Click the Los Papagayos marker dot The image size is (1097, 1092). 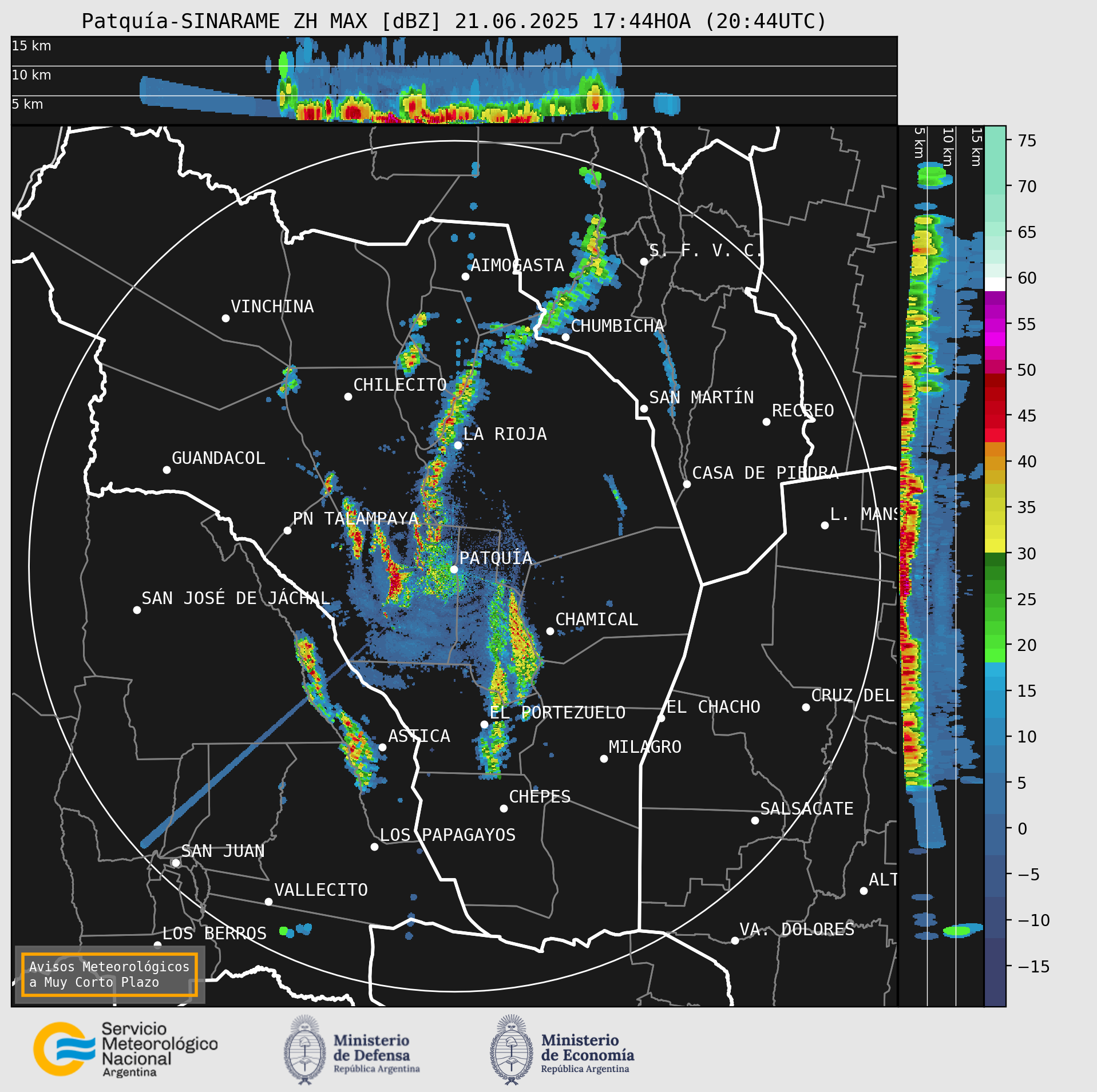(x=374, y=847)
